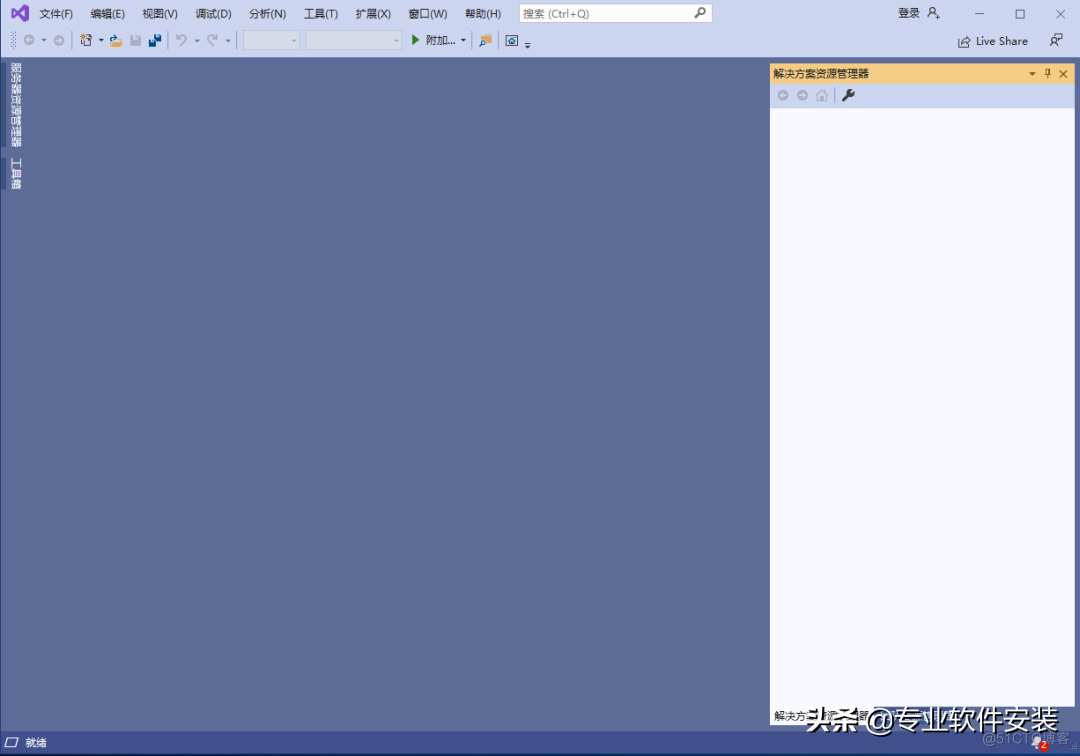Select the Save All icon
The width and height of the screenshot is (1080, 756).
[x=154, y=40]
